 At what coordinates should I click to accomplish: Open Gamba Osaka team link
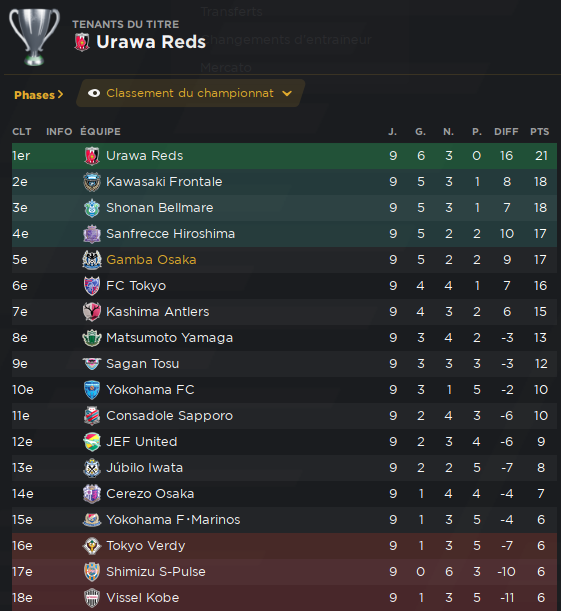point(151,260)
